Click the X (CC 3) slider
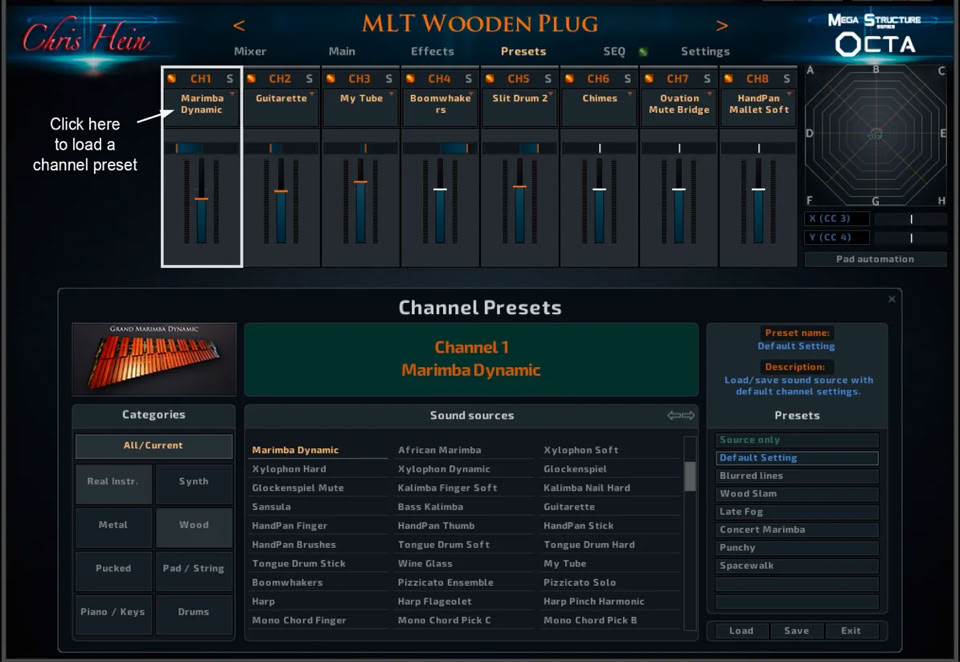Viewport: 960px width, 662px height. [x=911, y=219]
